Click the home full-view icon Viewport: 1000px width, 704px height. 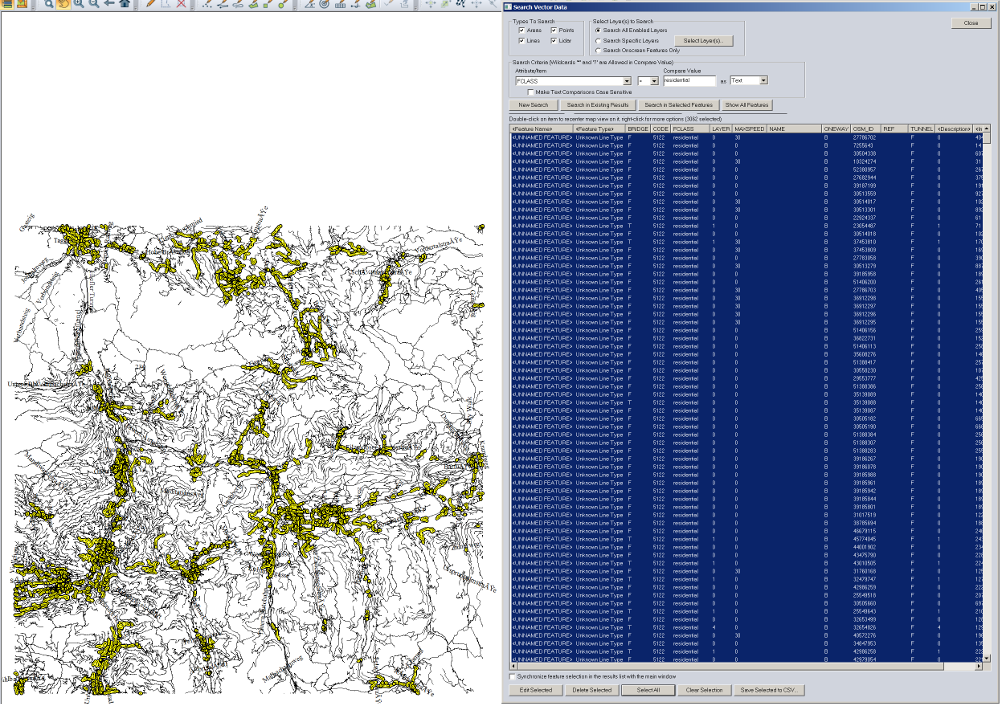(124, 4)
